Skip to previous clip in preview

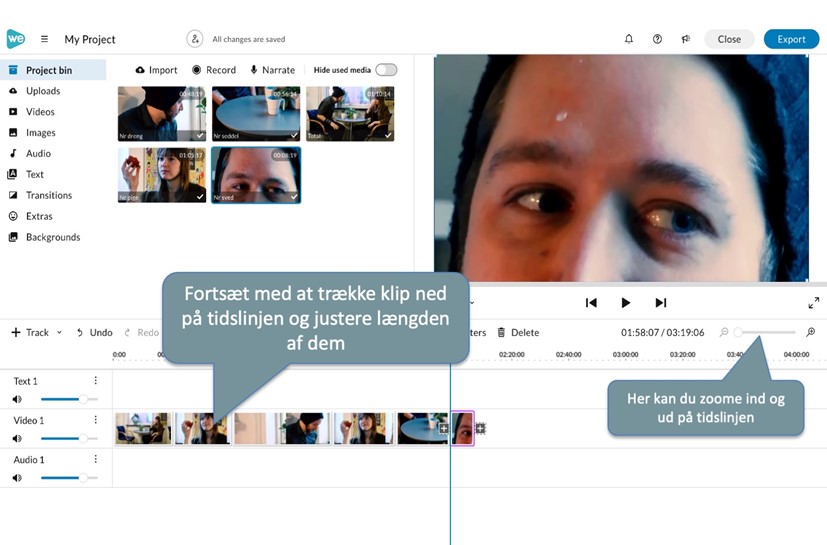(591, 303)
